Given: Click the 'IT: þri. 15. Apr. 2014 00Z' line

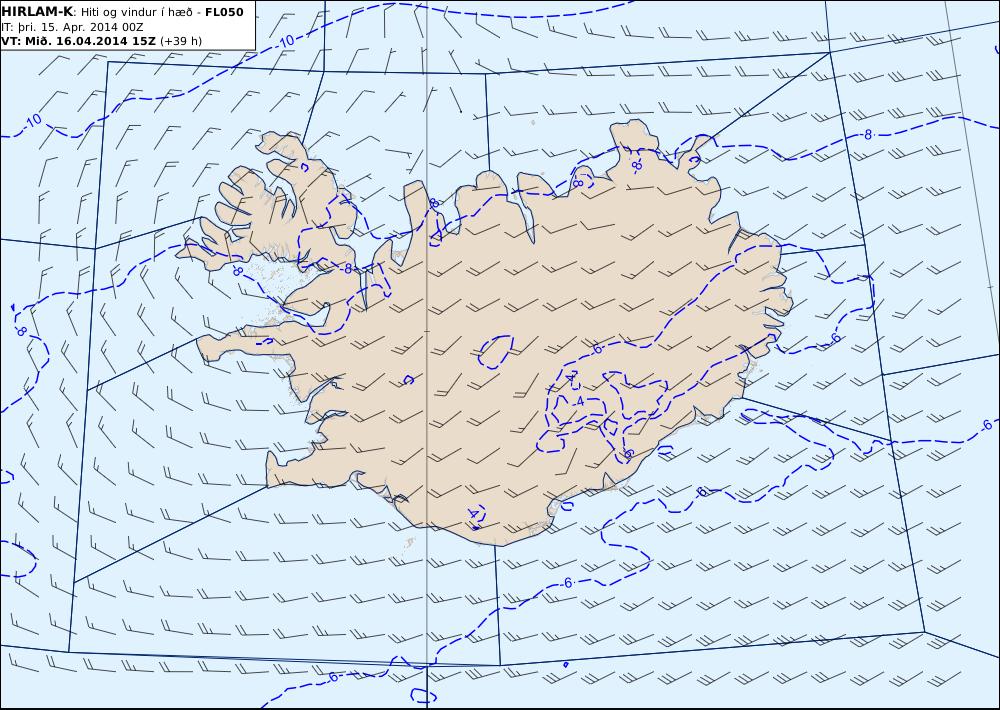Looking at the screenshot, I should coord(73,27).
